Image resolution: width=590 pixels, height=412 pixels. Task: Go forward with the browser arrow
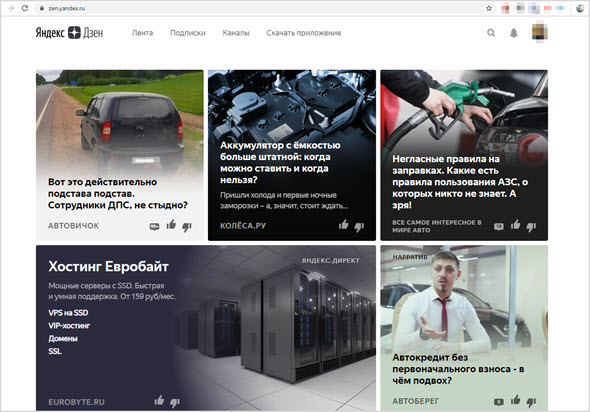coord(11,8)
